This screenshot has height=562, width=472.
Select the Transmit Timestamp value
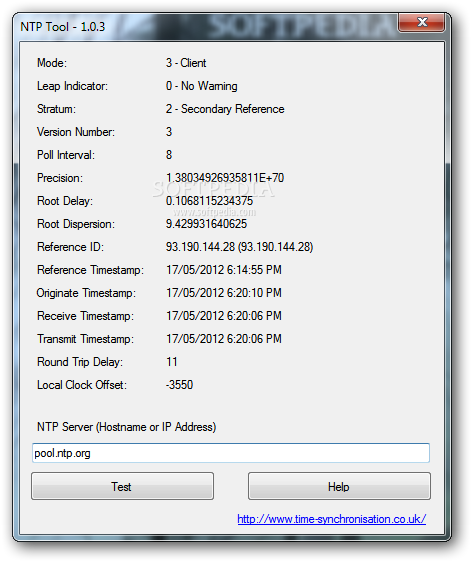coord(224,339)
